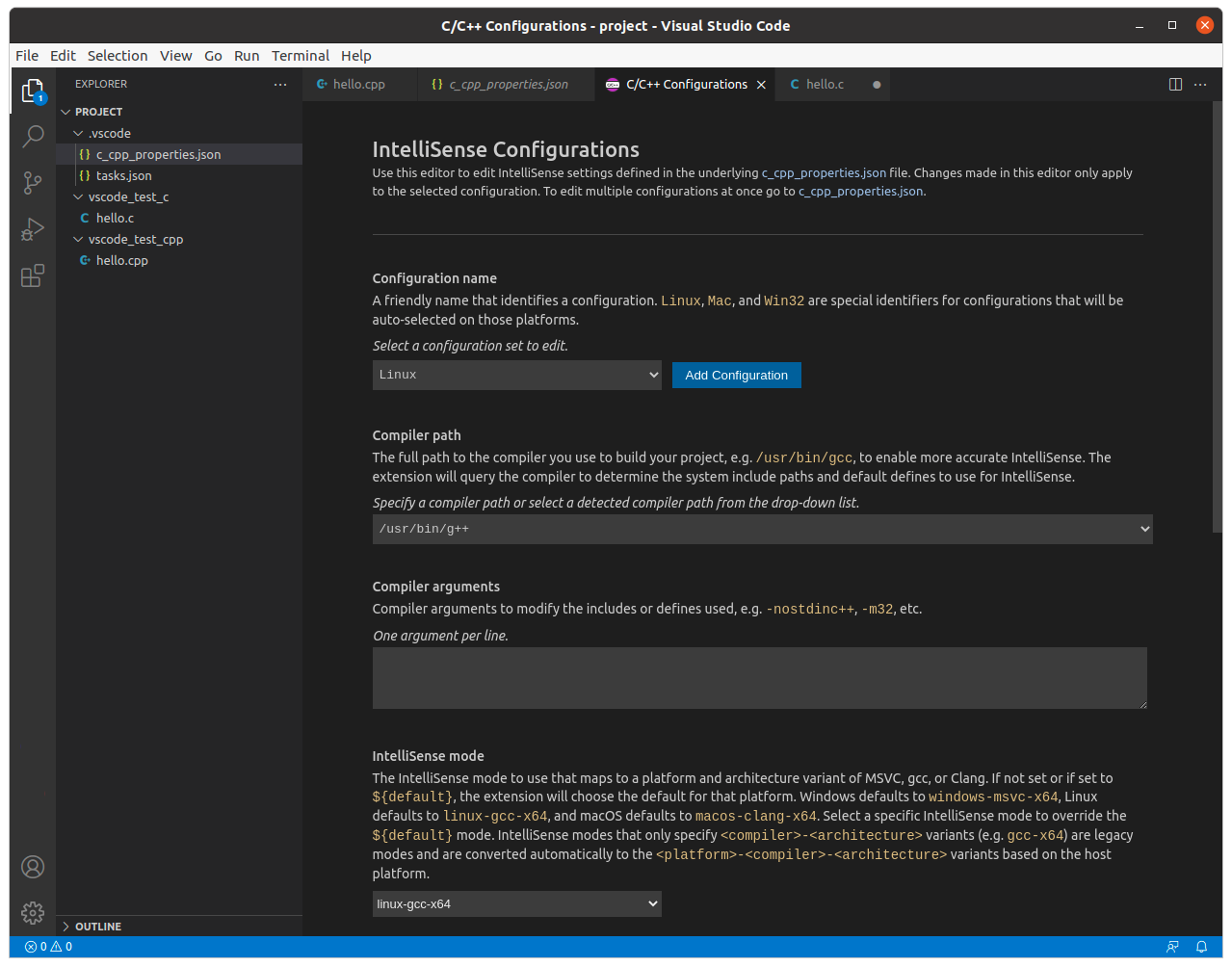Open the Go menu

point(213,56)
